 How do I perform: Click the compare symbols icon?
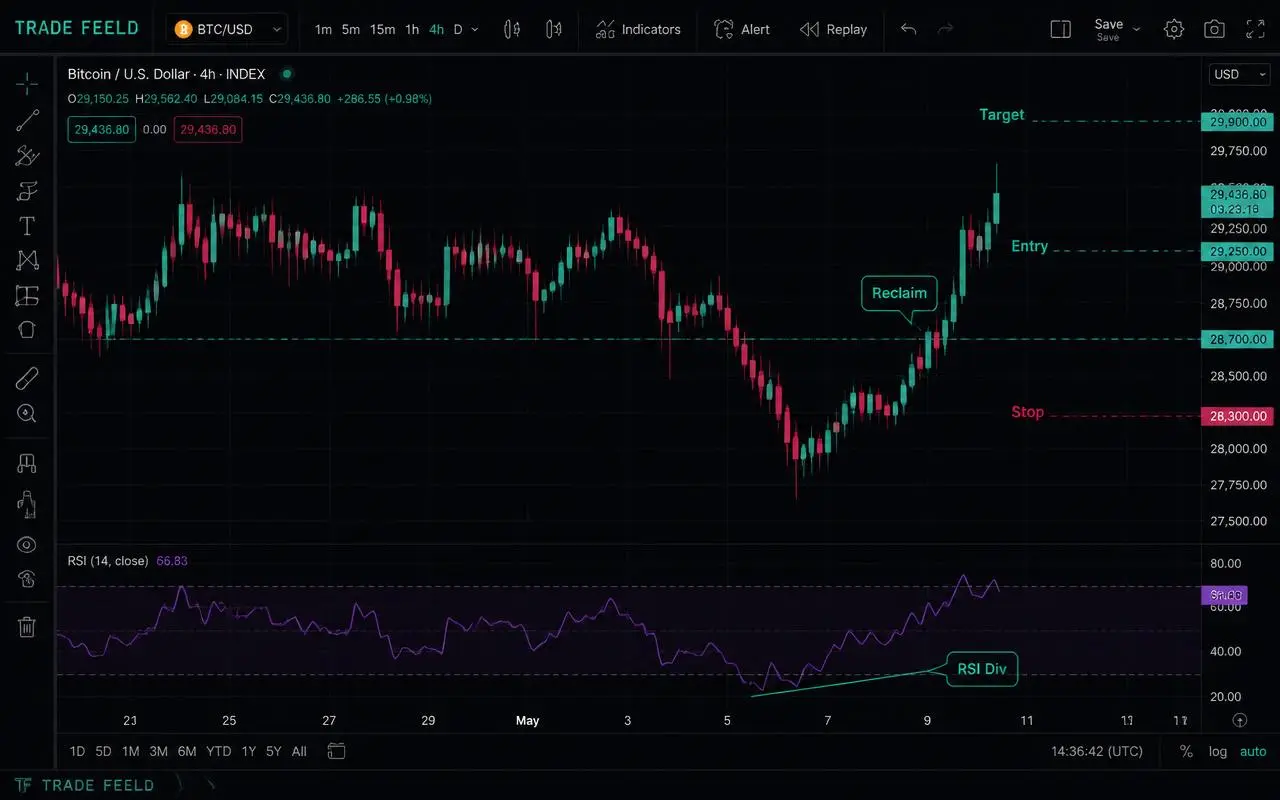(553, 29)
